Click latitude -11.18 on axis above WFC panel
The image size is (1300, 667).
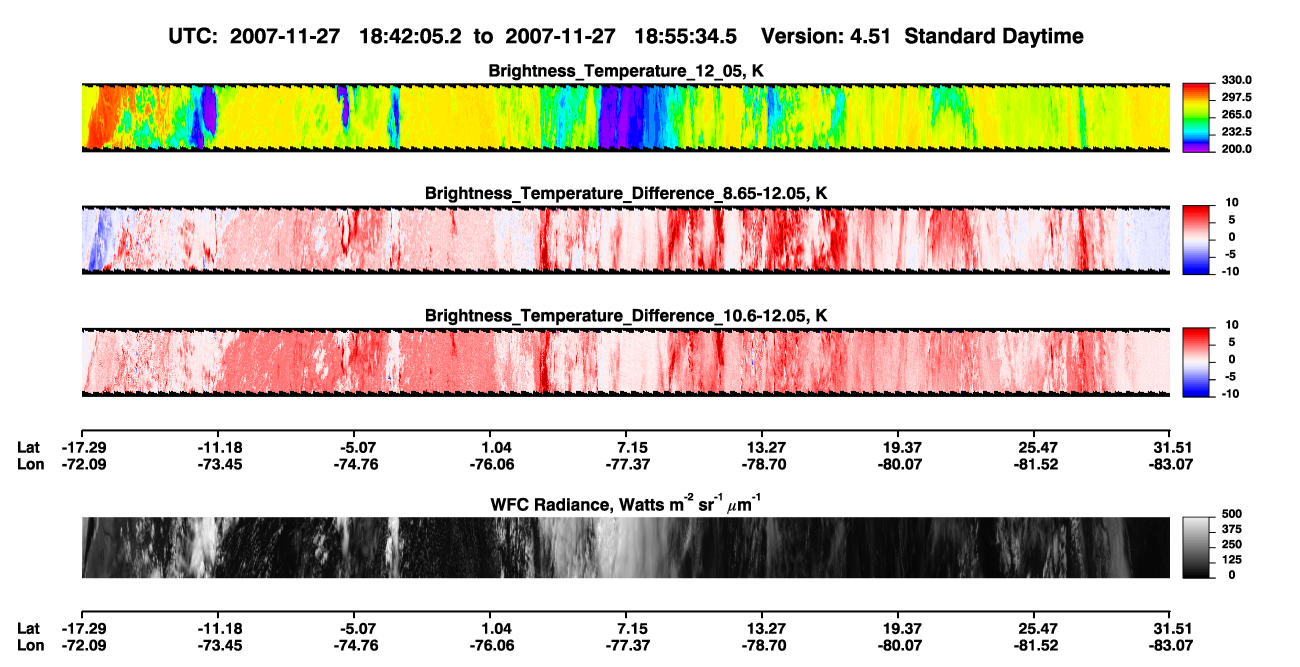218,447
